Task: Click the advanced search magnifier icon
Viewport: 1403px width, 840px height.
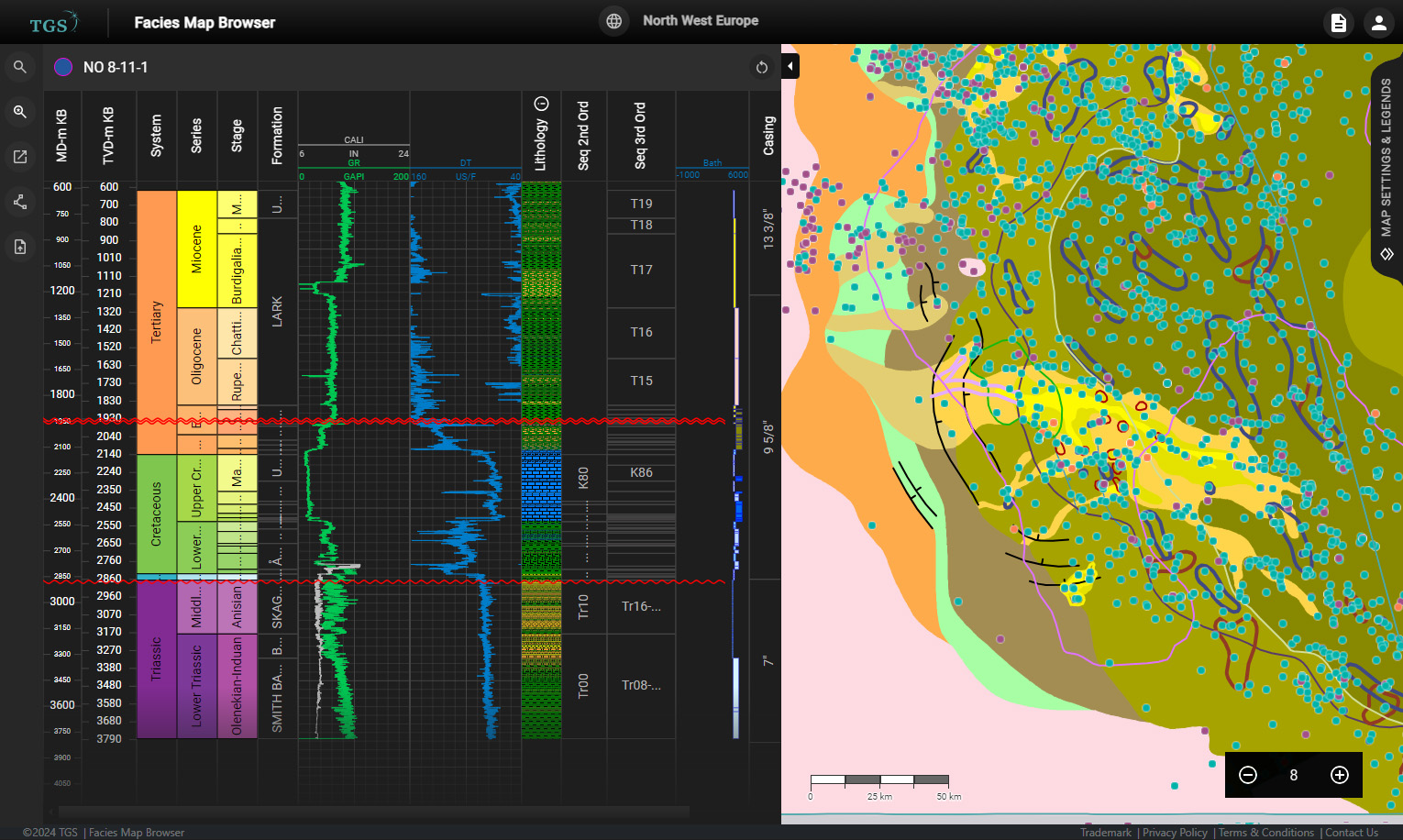Action: 20,111
